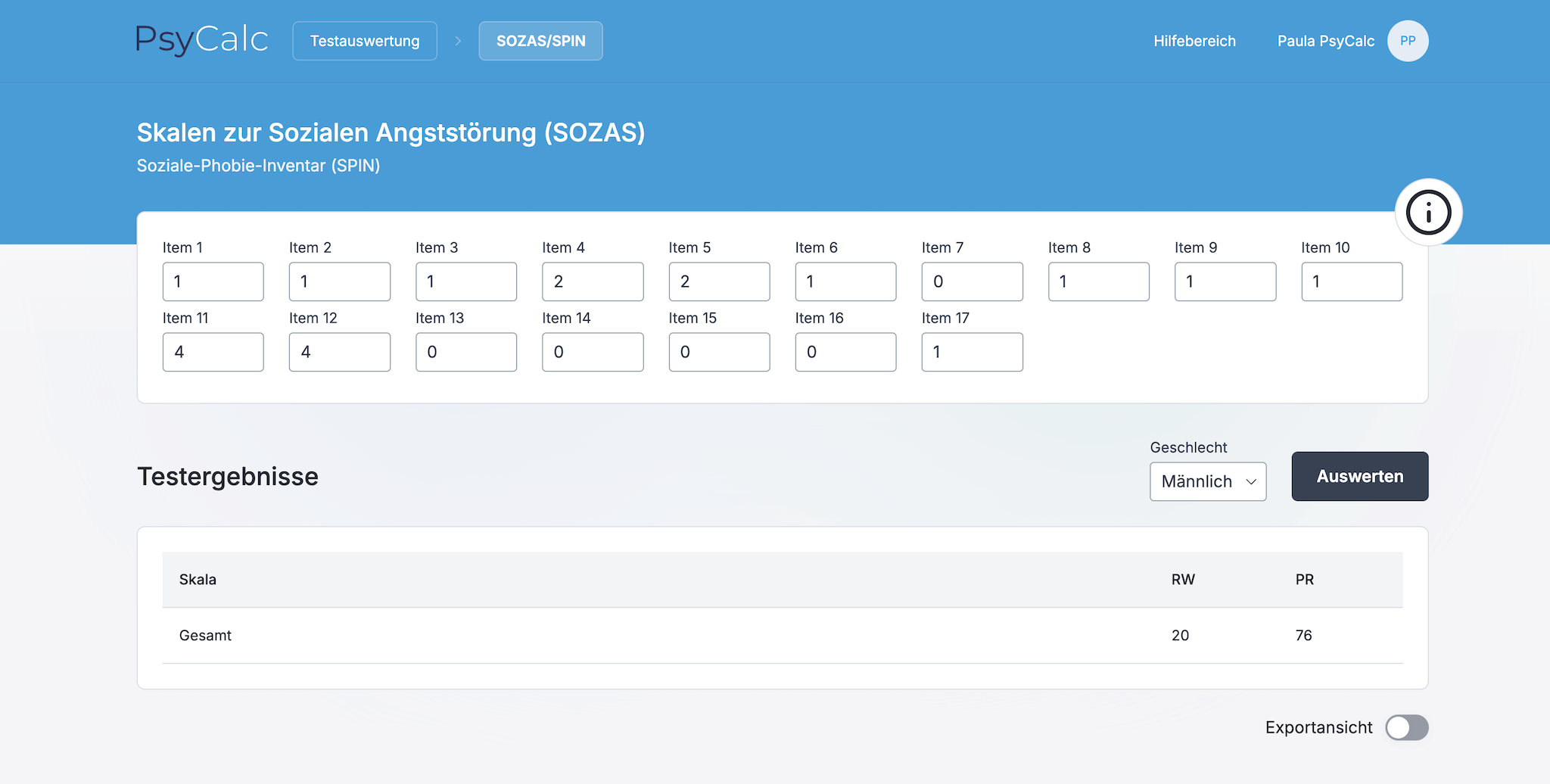Focus the Item 1 input field
The image size is (1550, 784).
pyautogui.click(x=213, y=282)
